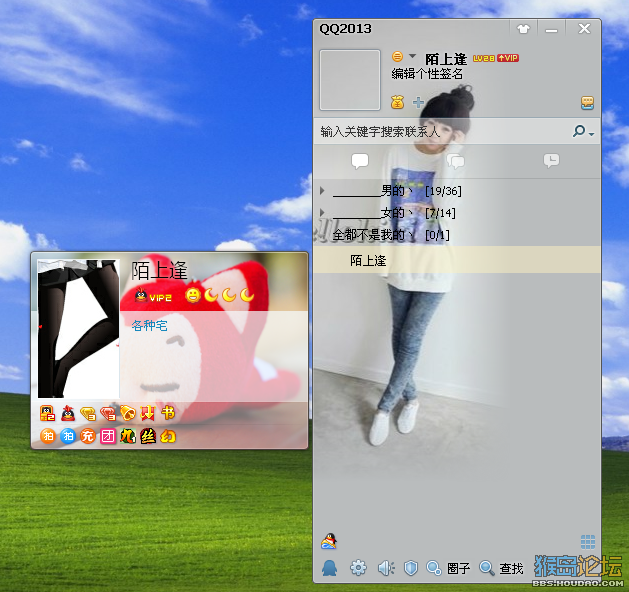This screenshot has width=629, height=592.
Task: Open the QQ penguin surf app icon
Action: pyautogui.click(x=329, y=541)
